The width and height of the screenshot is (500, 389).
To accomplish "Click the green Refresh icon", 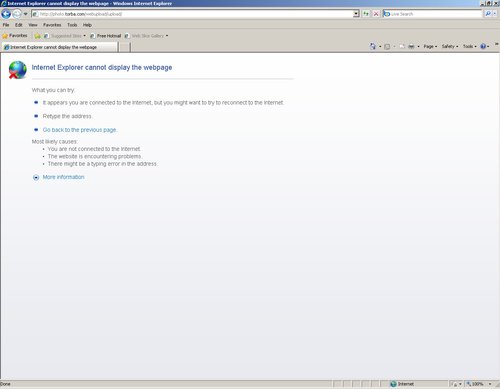I will coord(366,14).
